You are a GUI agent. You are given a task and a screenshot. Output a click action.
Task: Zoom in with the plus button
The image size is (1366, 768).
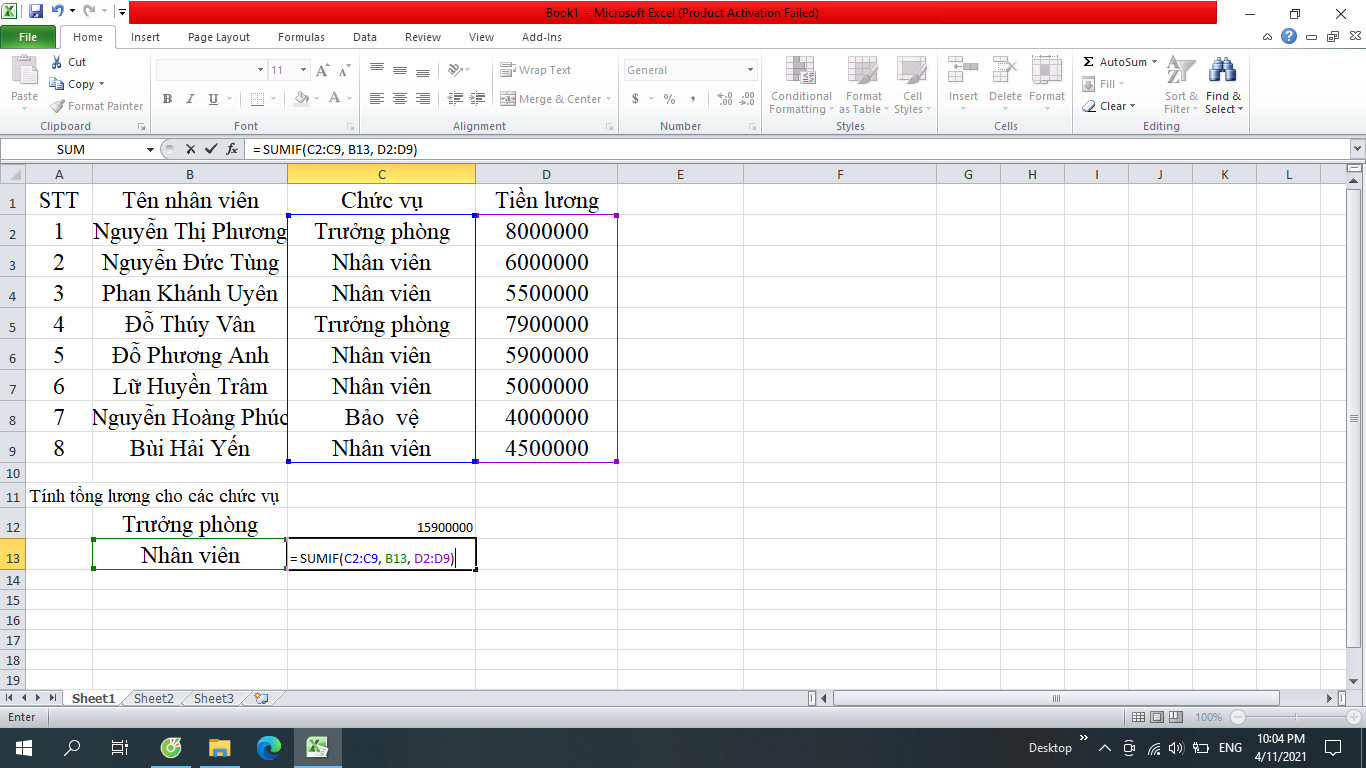[1352, 717]
